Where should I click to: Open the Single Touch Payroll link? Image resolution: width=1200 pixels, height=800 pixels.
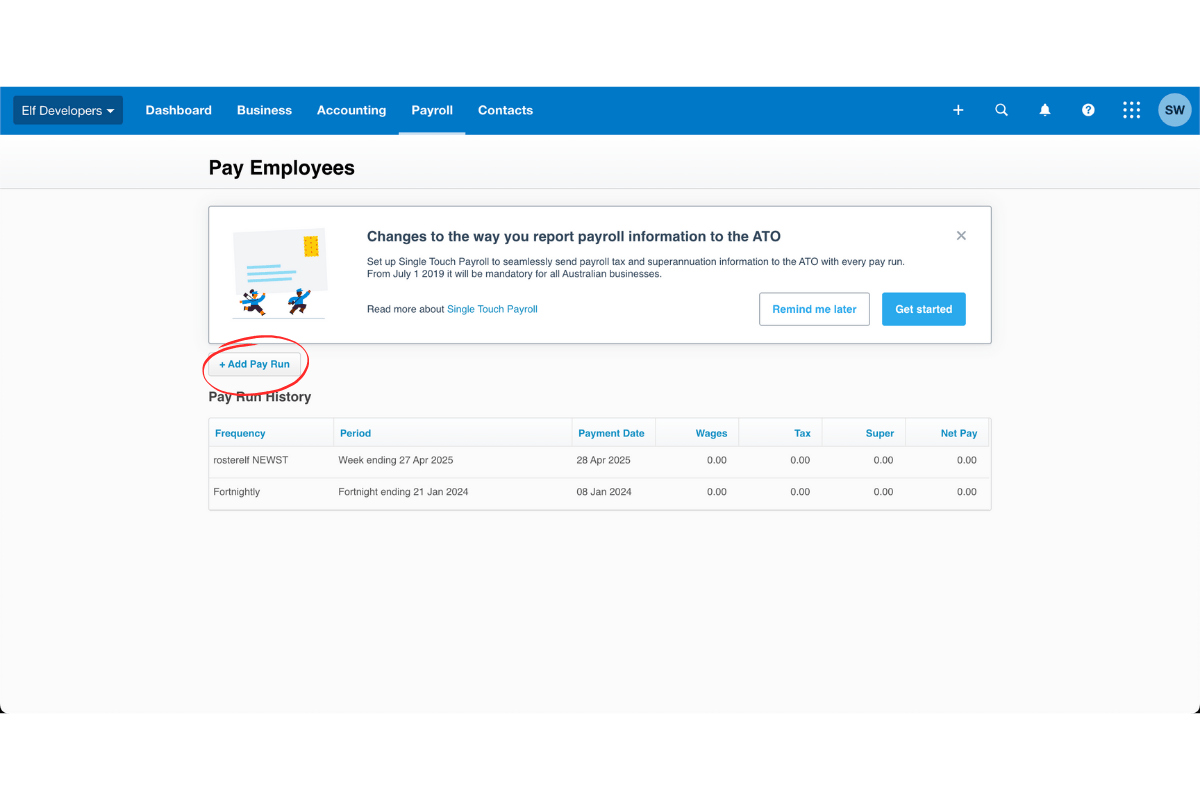pyautogui.click(x=492, y=309)
